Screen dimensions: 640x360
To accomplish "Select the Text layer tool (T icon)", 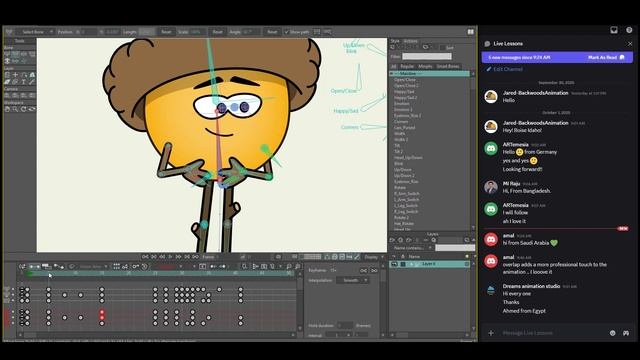I will point(24,82).
